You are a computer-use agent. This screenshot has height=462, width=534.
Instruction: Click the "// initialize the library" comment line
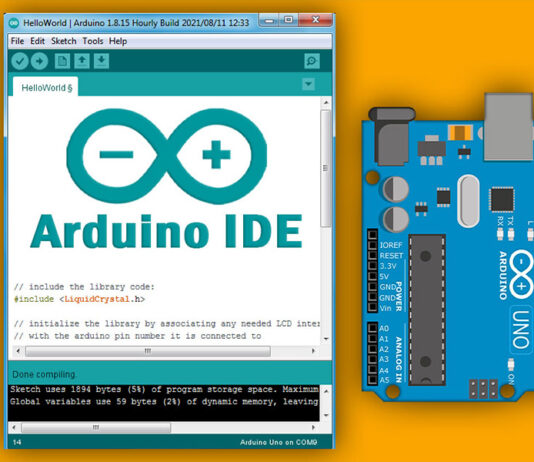[167, 324]
